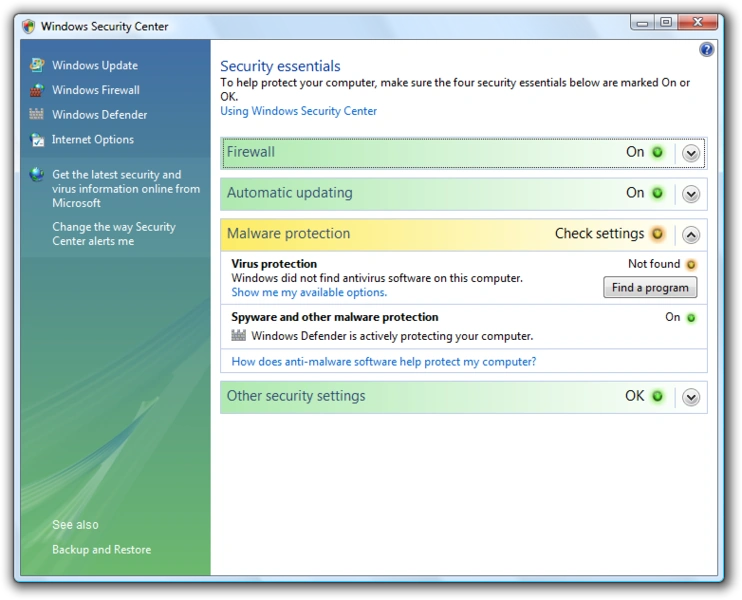Minimize the Windows Security Center window
The width and height of the screenshot is (742, 600).
pyautogui.click(x=642, y=22)
